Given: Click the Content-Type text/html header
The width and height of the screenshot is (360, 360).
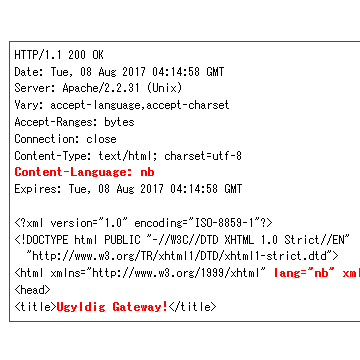Looking at the screenshot, I should click(128, 156).
